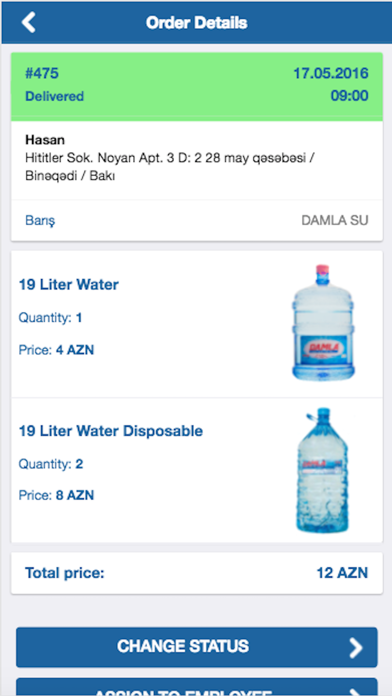Tap the Price: 8 AZN line

(56, 495)
